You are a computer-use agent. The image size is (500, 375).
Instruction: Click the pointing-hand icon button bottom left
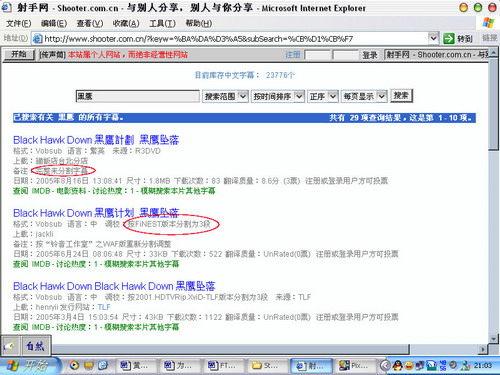click(x=10, y=345)
